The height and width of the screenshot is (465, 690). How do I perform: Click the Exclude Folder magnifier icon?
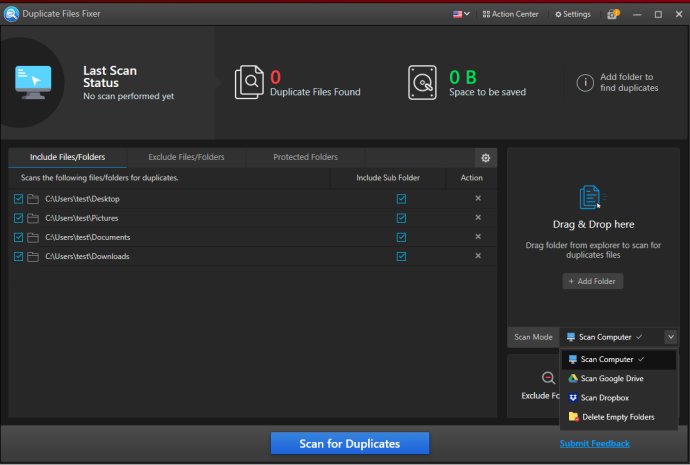coord(548,378)
